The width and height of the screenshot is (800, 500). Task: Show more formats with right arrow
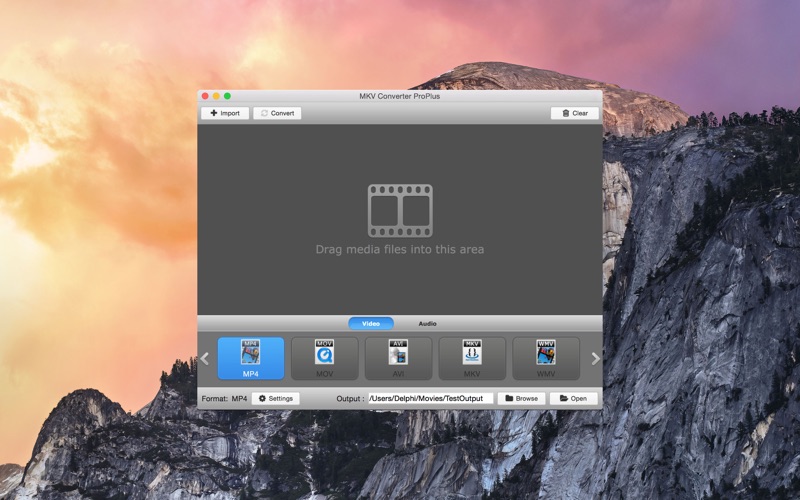pyautogui.click(x=595, y=359)
